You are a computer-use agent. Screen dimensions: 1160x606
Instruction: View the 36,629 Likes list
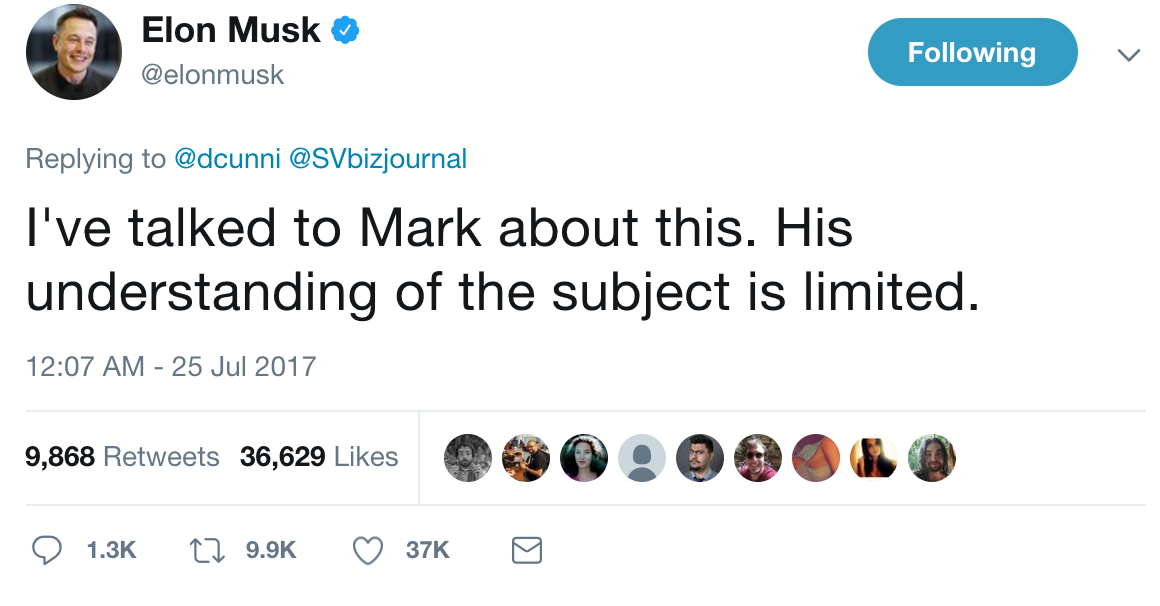point(319,457)
